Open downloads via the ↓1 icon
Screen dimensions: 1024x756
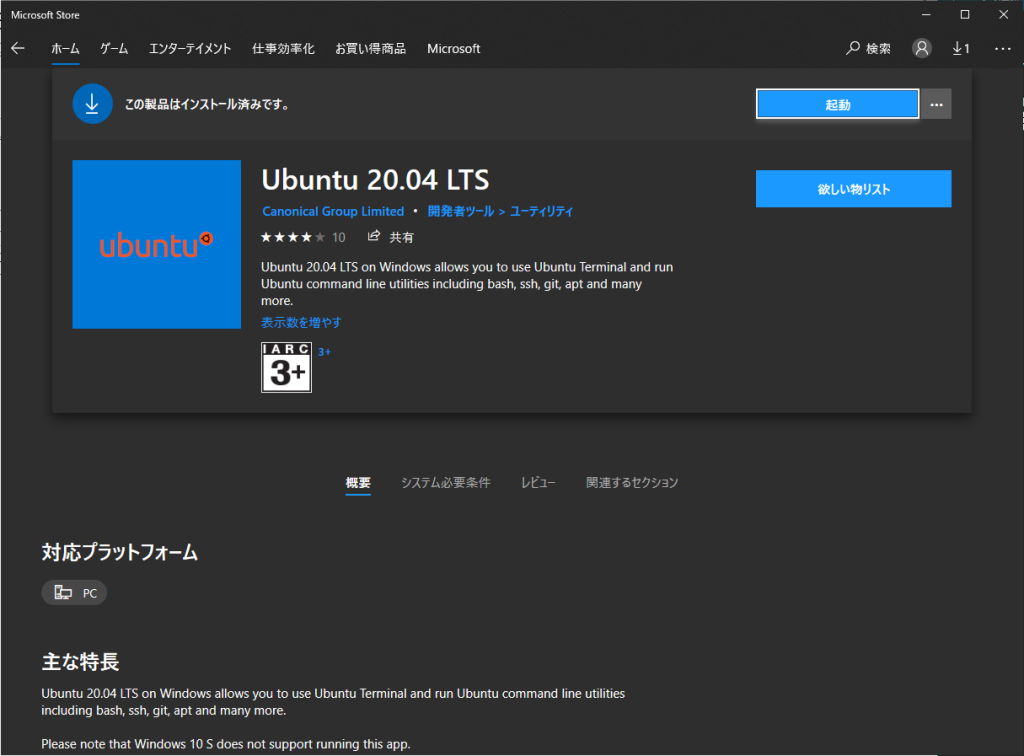[959, 48]
